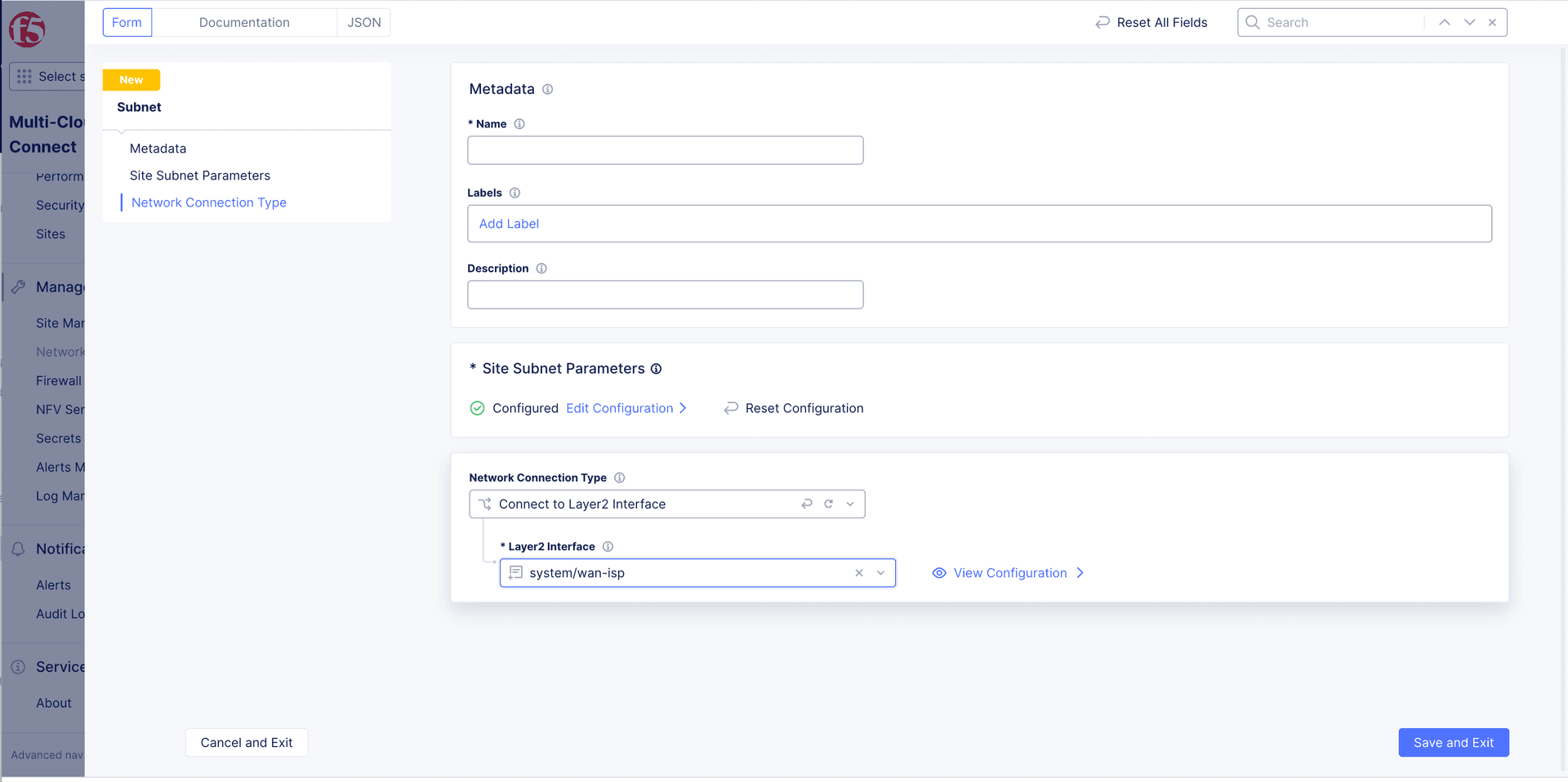Go to Site Subnet Parameters in form outline
Screen dimensions: 1568x782
pyautogui.click(x=199, y=176)
